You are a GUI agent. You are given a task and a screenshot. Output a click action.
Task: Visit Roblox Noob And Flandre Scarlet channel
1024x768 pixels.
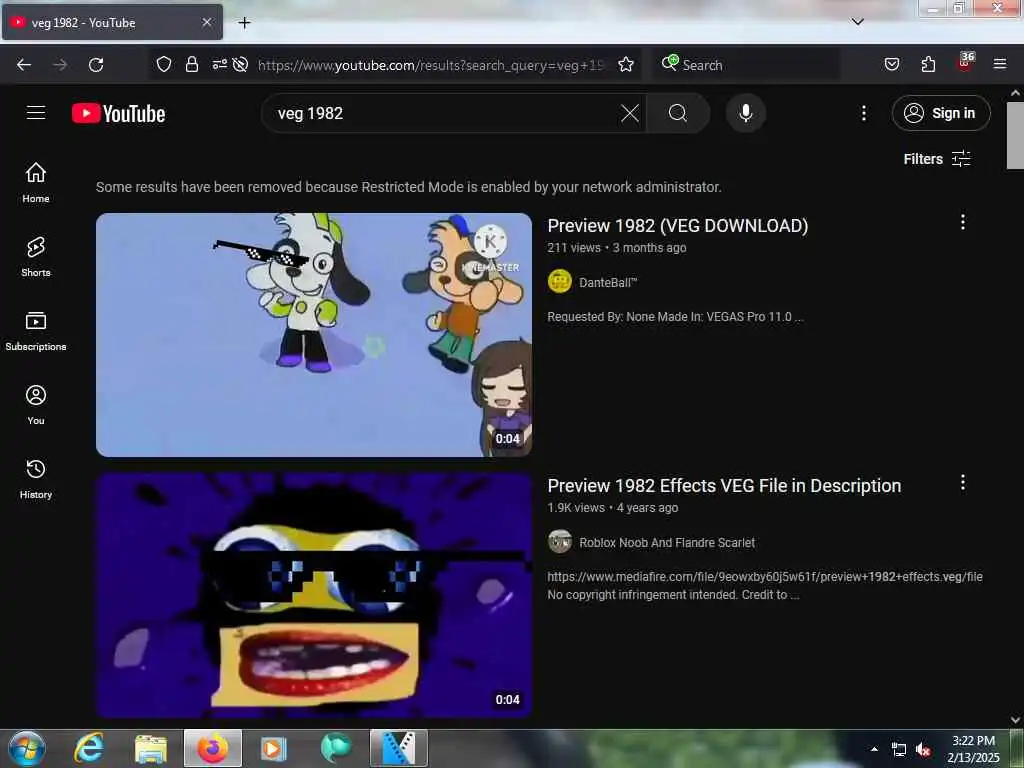pos(667,543)
